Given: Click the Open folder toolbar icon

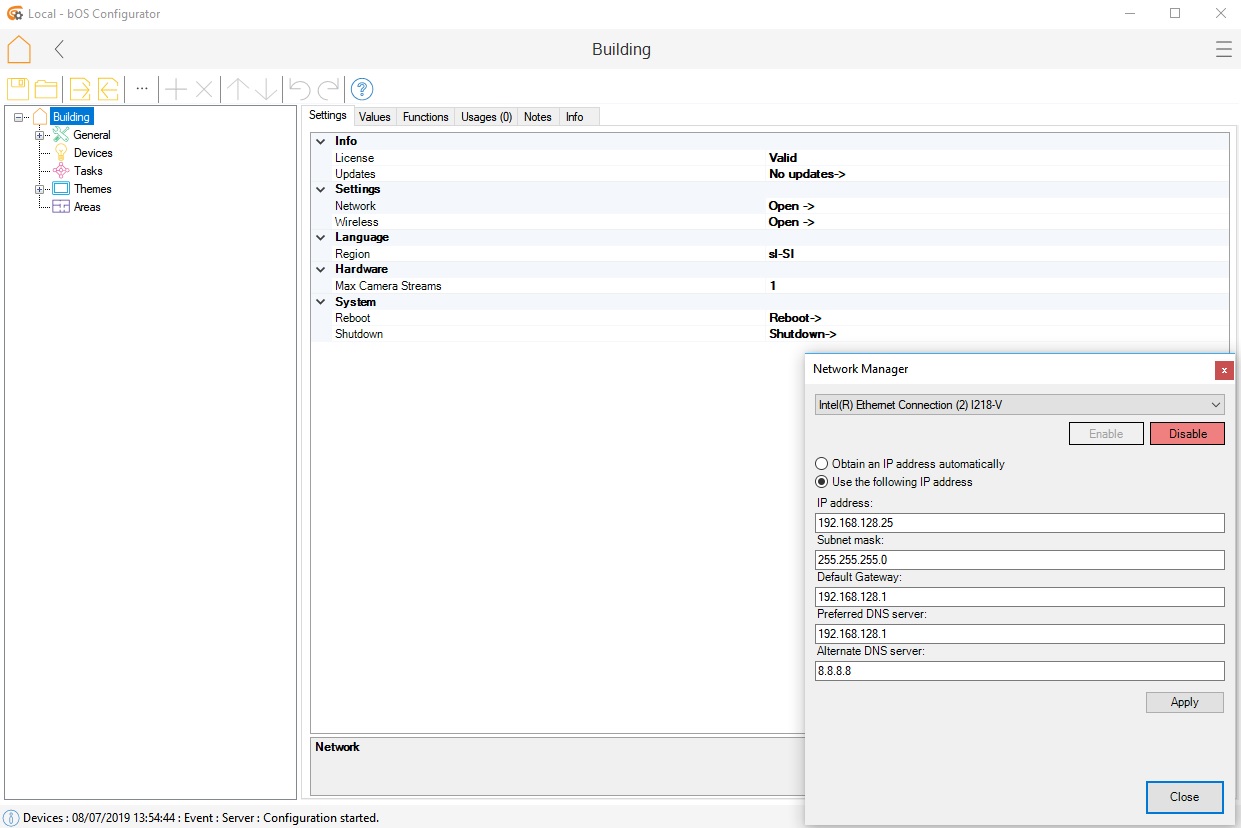Looking at the screenshot, I should tap(46, 89).
